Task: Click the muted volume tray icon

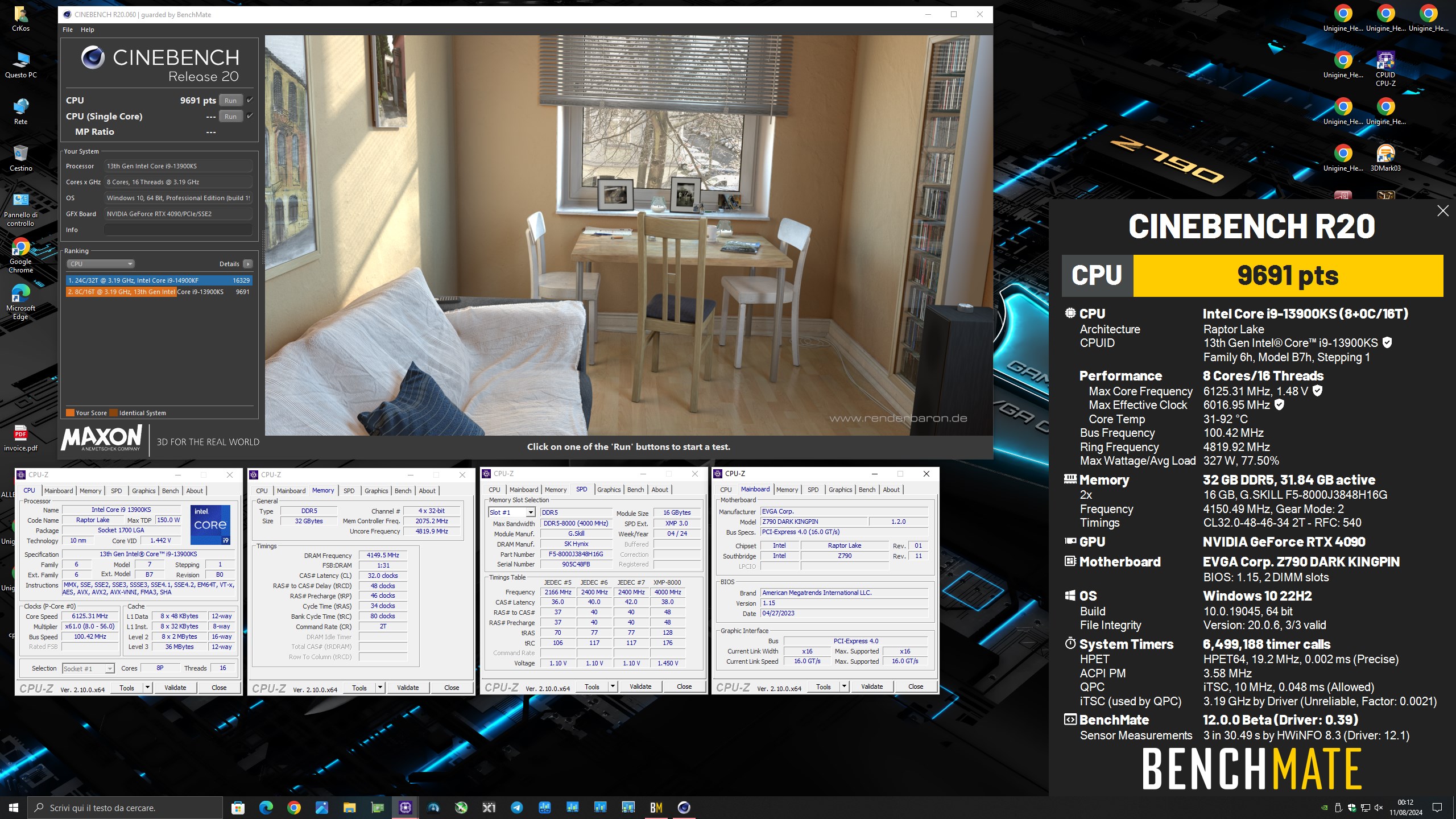Action: [1378, 807]
